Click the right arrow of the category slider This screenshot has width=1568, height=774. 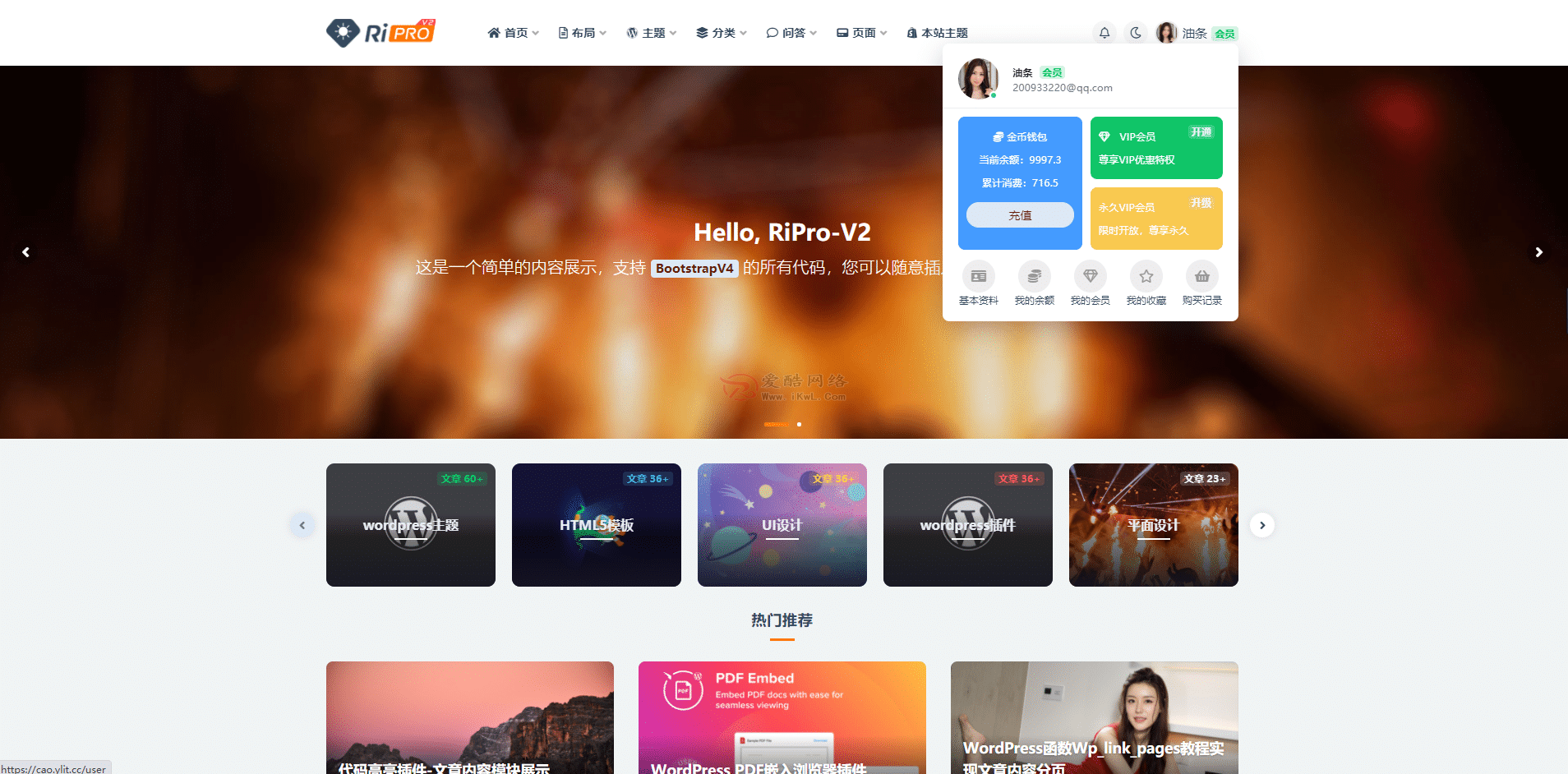pyautogui.click(x=1262, y=525)
